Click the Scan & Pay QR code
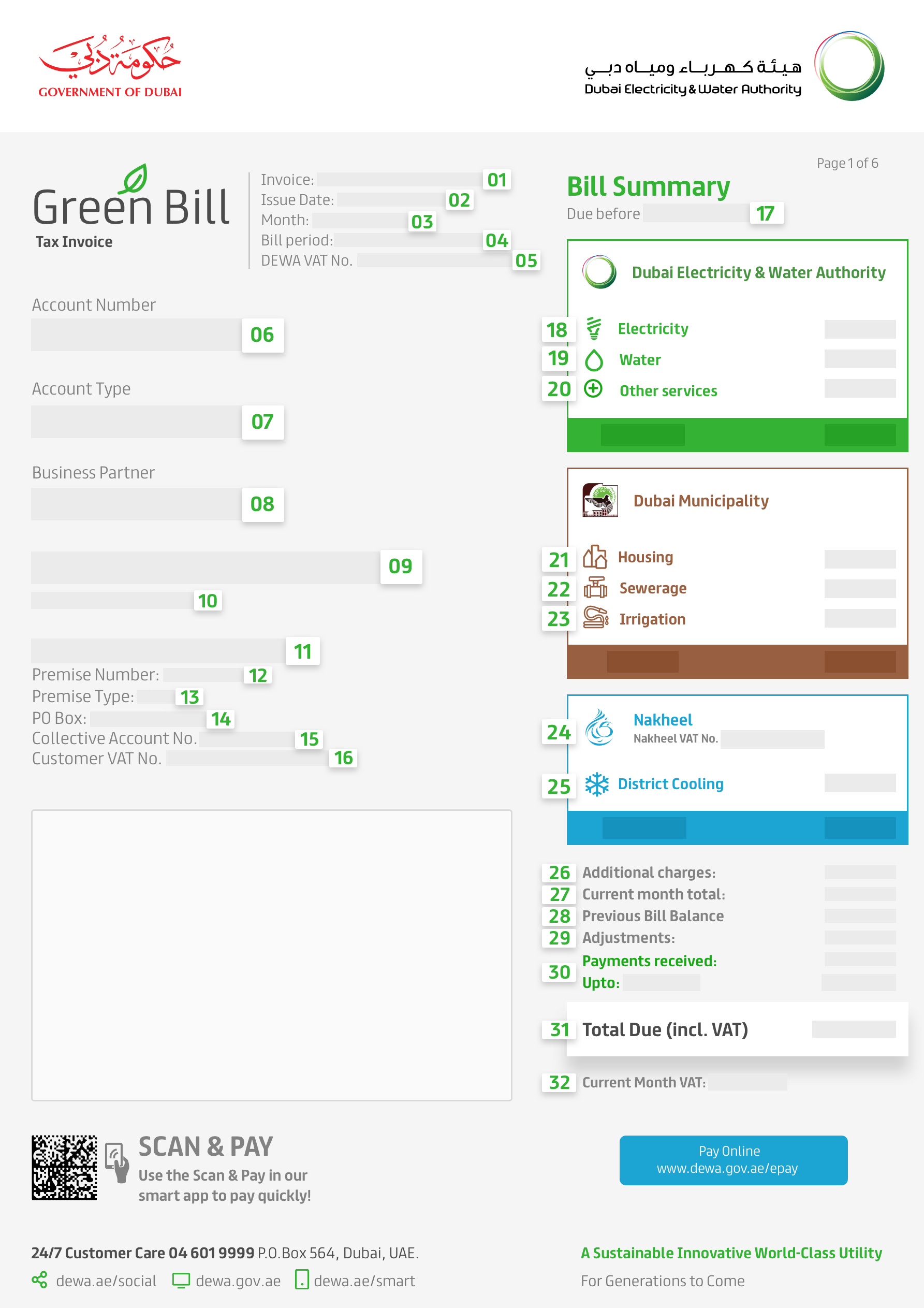924x1308 pixels. coord(64,1167)
